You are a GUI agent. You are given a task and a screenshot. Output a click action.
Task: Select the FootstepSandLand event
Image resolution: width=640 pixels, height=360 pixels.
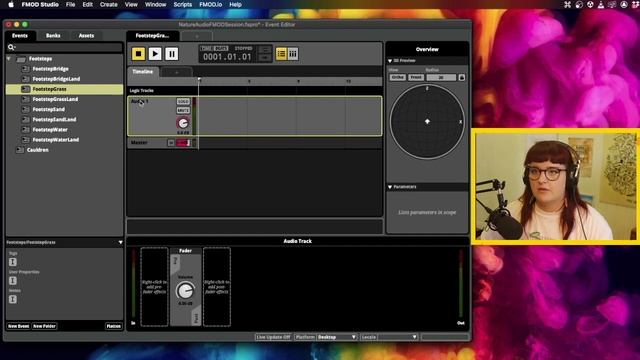(x=54, y=120)
